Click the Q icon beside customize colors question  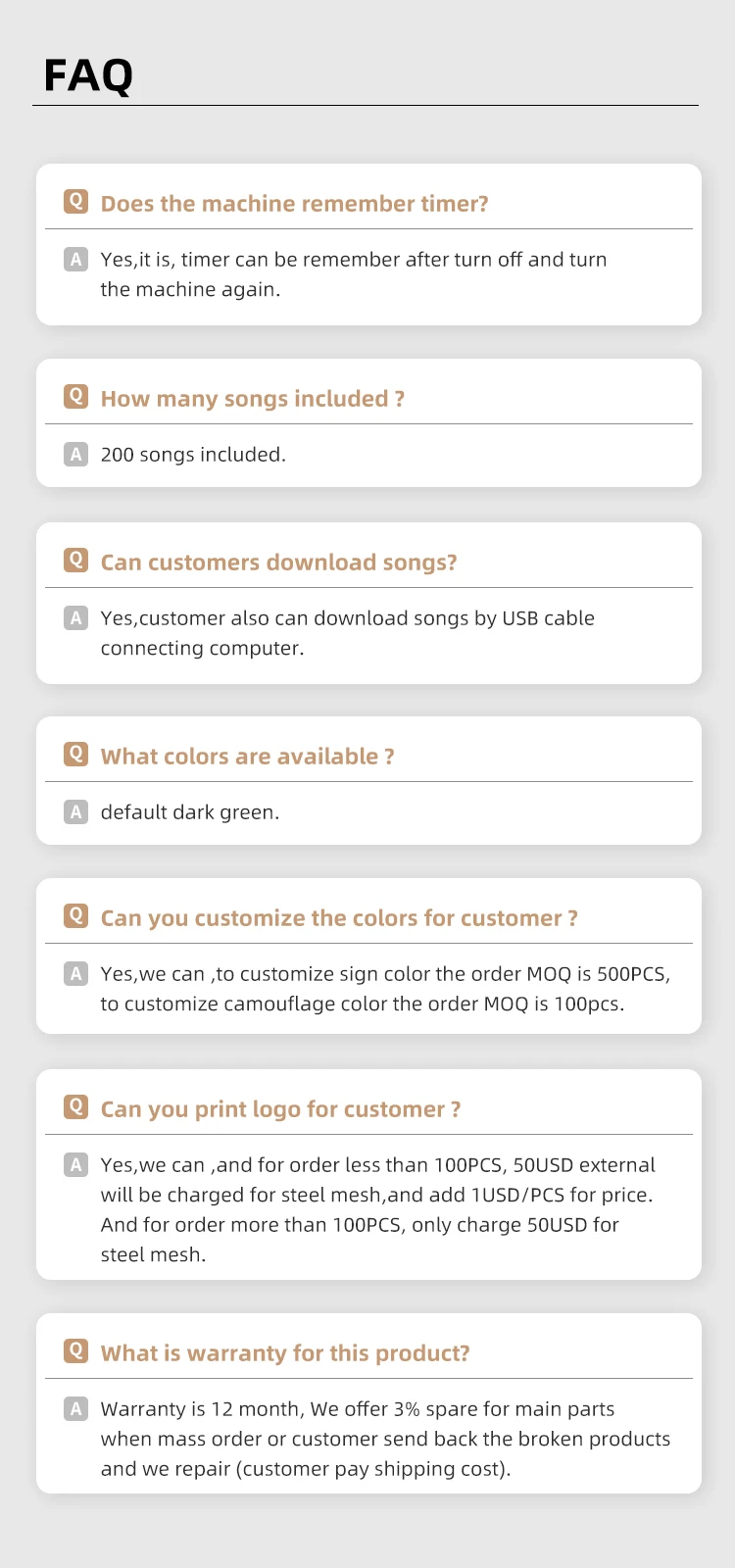(x=75, y=915)
